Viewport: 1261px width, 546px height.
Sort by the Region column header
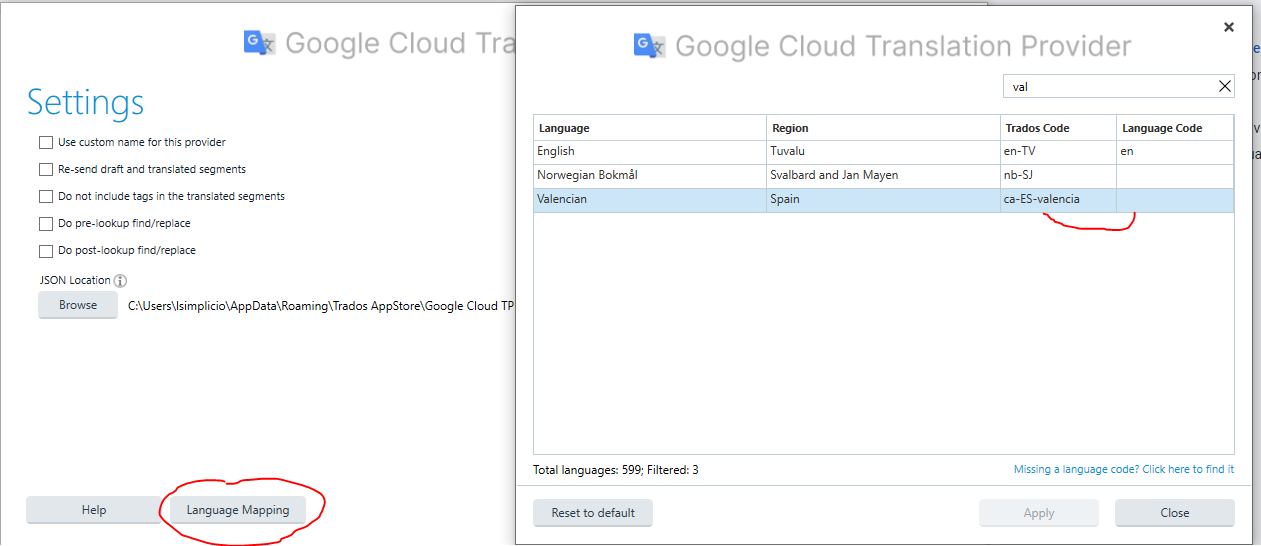[x=884, y=128]
